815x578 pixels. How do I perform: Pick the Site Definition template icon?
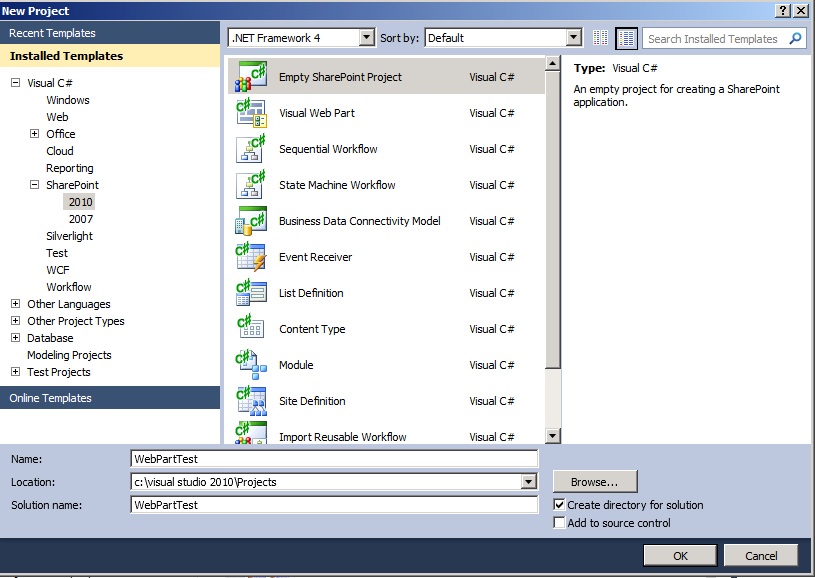click(251, 401)
